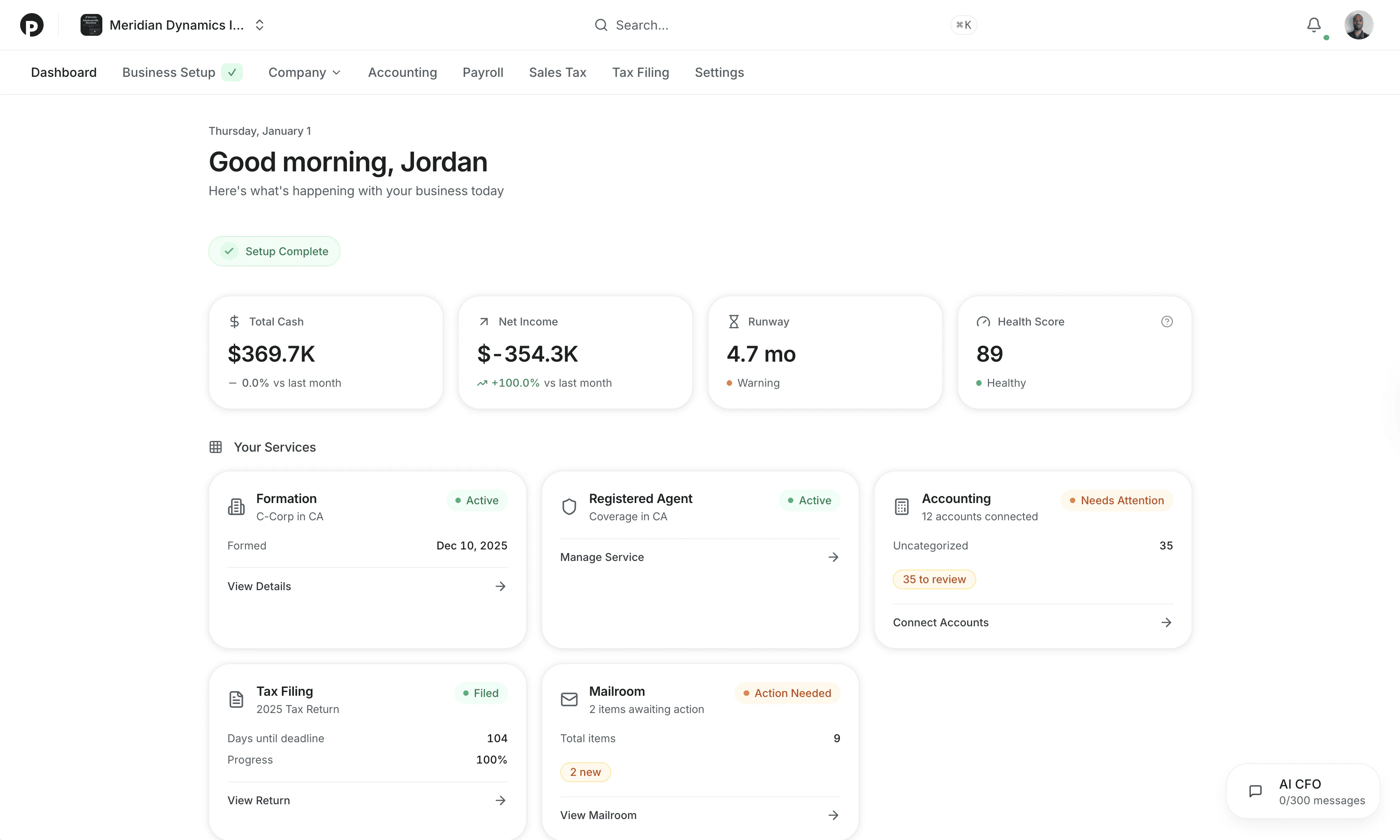Click the Mailroom envelope icon

pyautogui.click(x=569, y=699)
